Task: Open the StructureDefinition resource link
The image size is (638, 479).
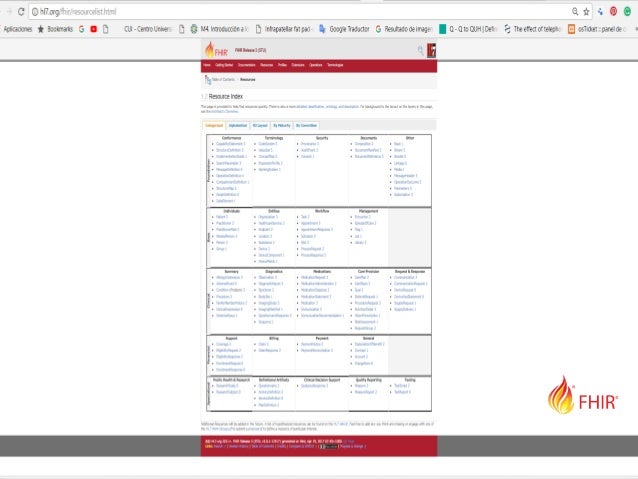Action: [230, 150]
